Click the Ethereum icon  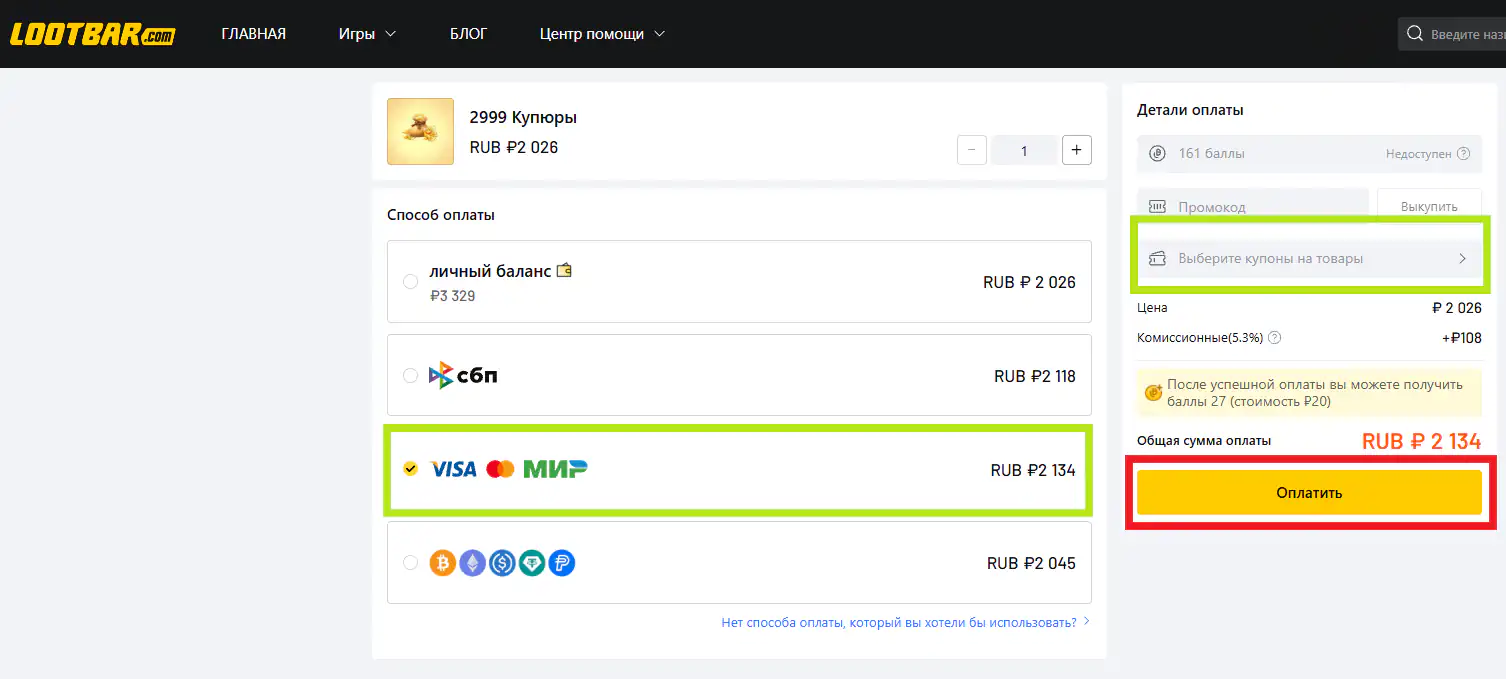click(x=472, y=563)
